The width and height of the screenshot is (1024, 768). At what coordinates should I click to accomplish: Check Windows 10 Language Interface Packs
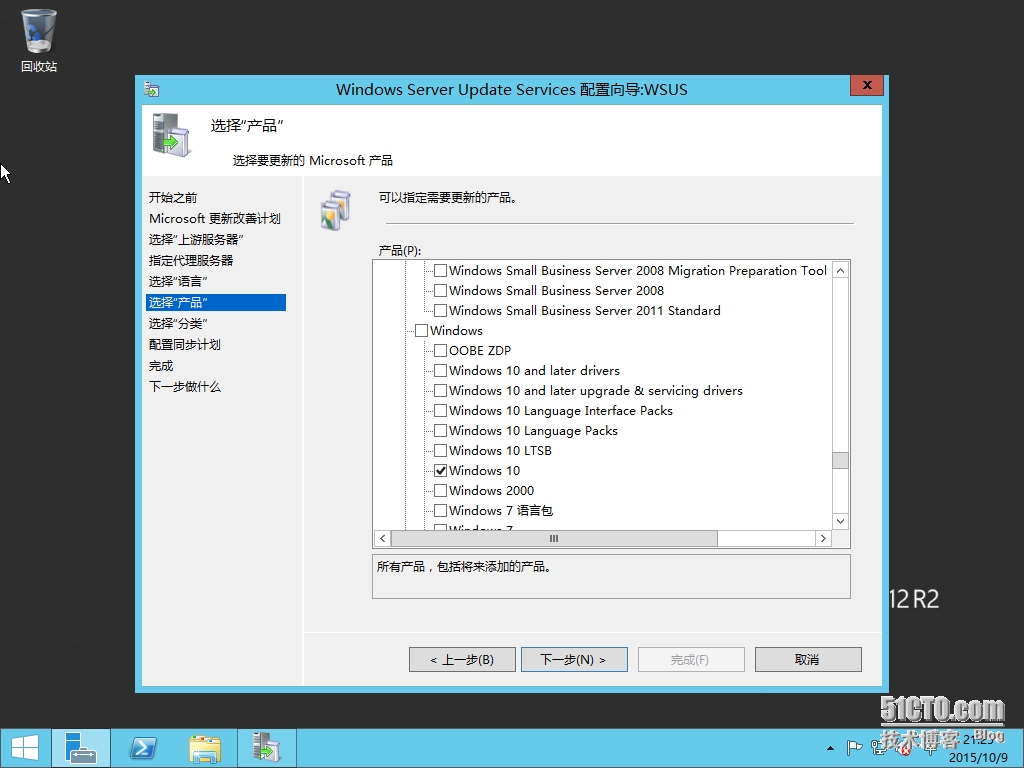pyautogui.click(x=440, y=411)
